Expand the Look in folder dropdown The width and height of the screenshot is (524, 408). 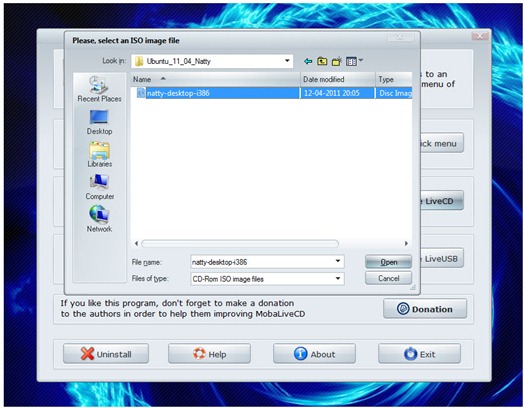point(287,61)
